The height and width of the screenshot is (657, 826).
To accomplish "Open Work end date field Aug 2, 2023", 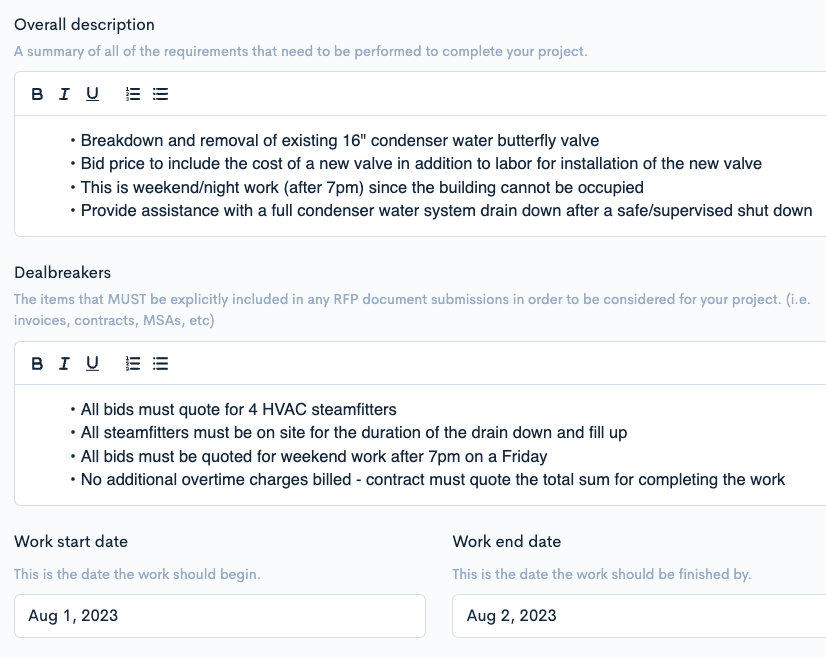I will 639,616.
